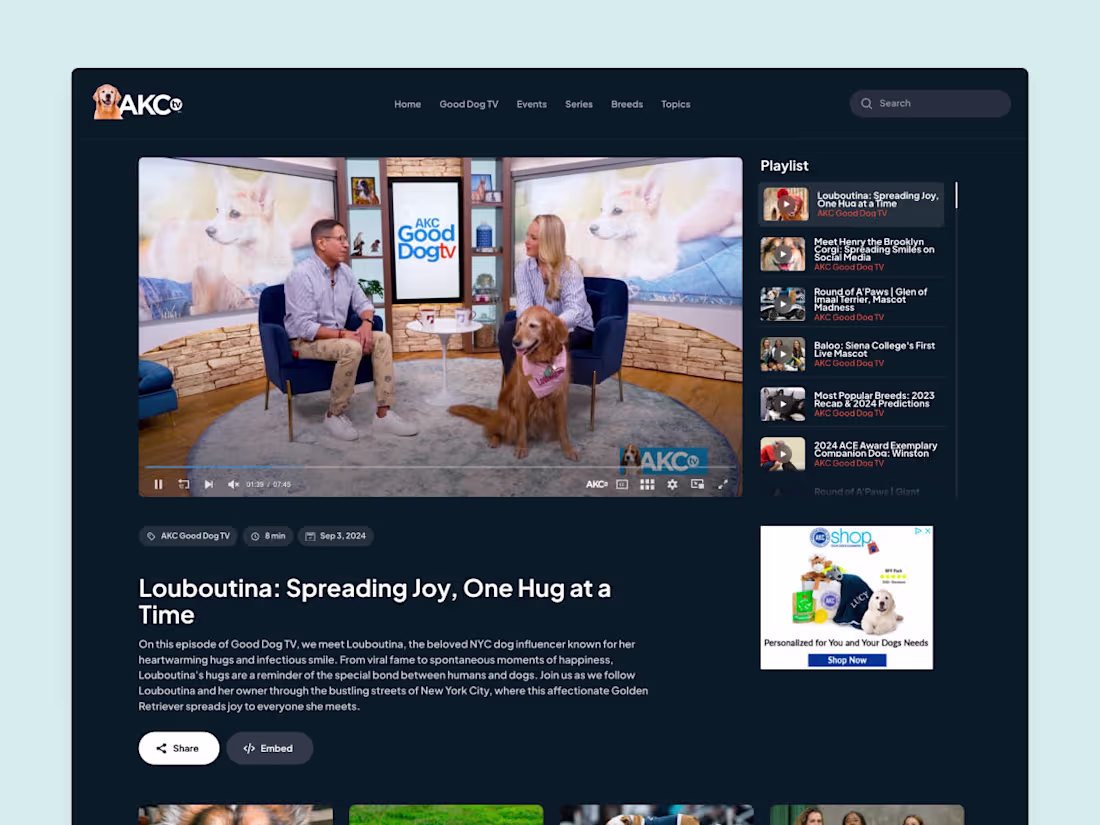
Task: Open the Baloo: Siena College's First Live Mascot thumbnail
Action: point(783,353)
